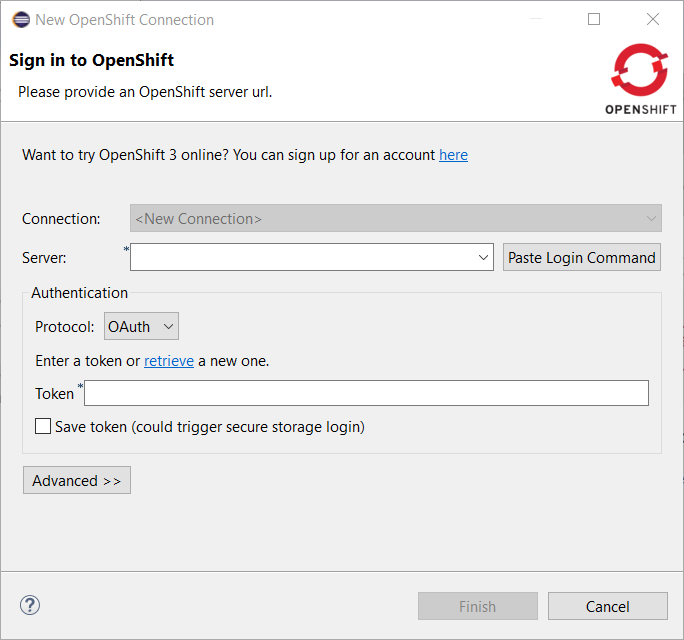Open the Protocol OAuth dropdown
Image resolution: width=684 pixels, height=640 pixels.
pyautogui.click(x=141, y=326)
